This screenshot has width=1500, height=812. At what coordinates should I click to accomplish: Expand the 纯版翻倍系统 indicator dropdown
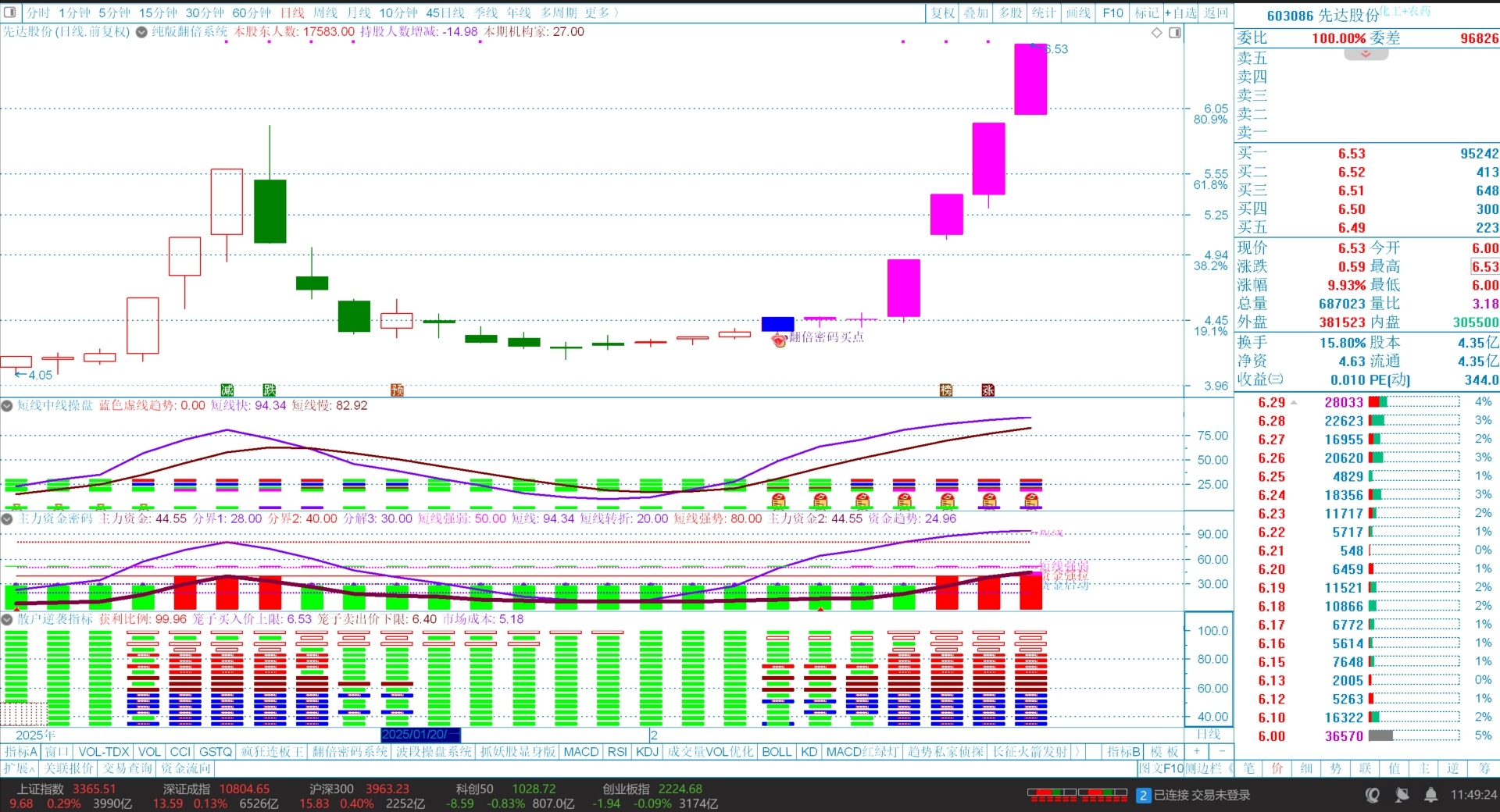pos(141,32)
